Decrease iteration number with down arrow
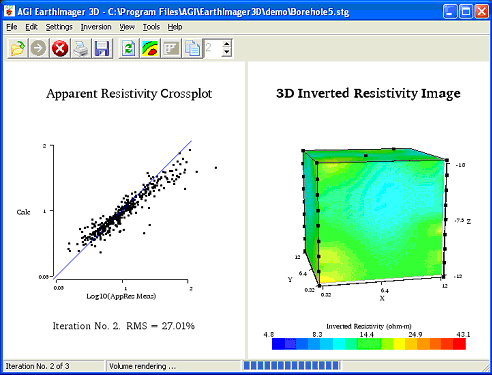The width and height of the screenshot is (492, 375). [227, 52]
